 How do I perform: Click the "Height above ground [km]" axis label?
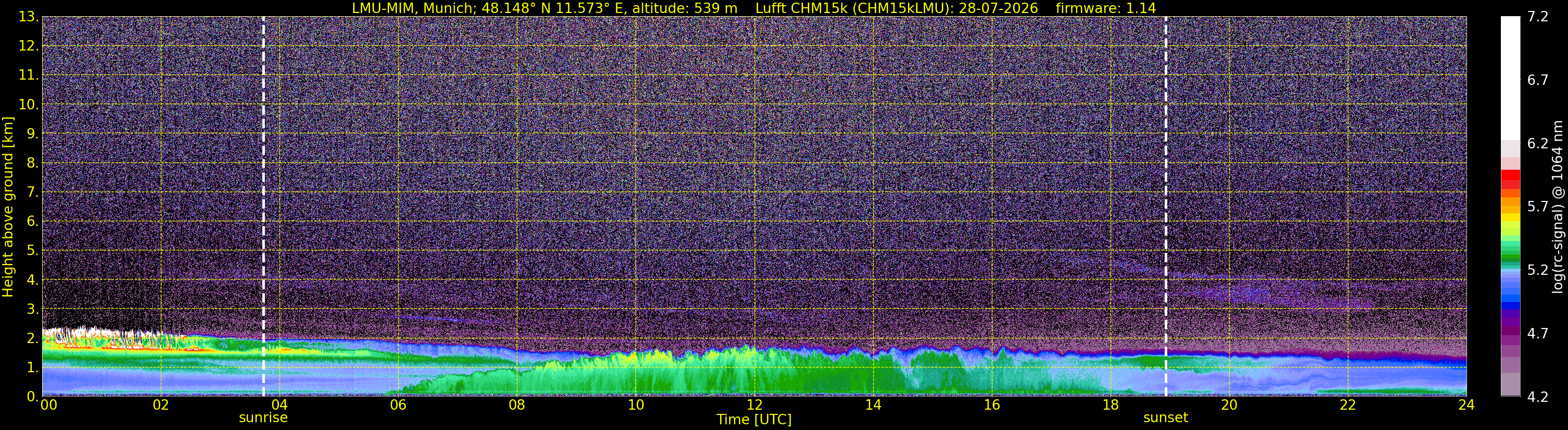[x=8, y=207]
